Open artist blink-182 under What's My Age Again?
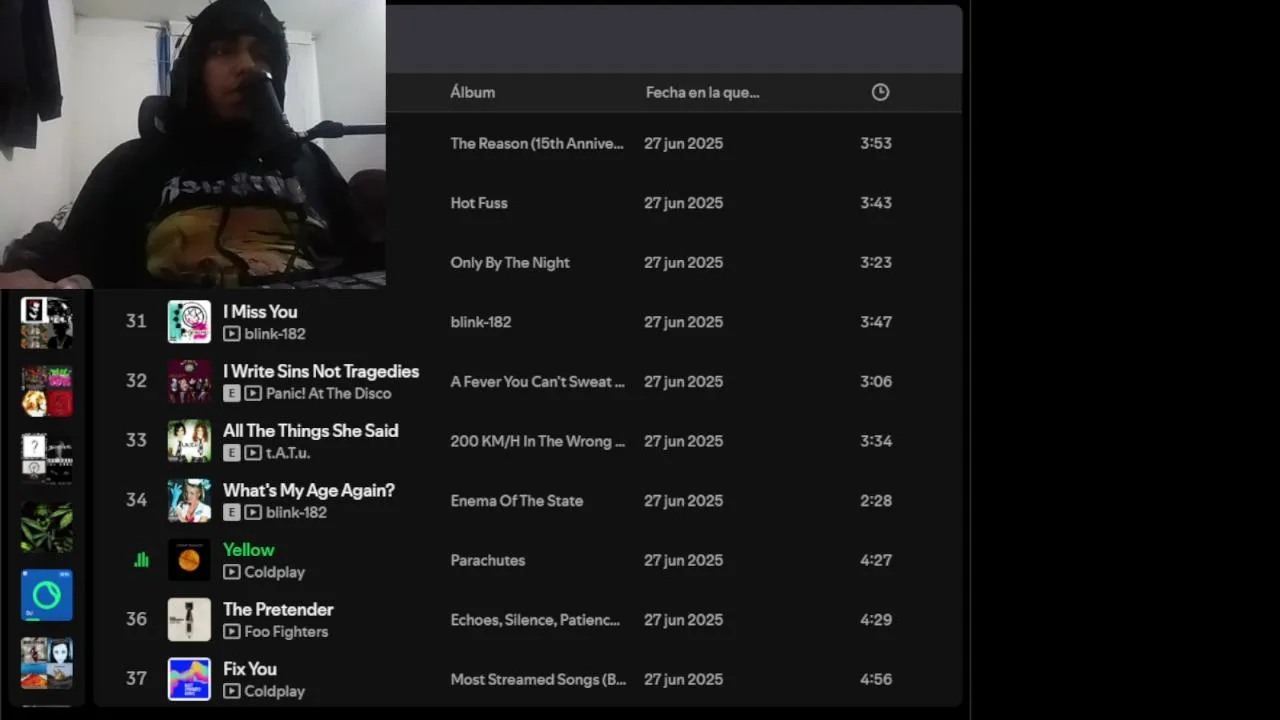Image resolution: width=1280 pixels, height=720 pixels. tap(296, 513)
